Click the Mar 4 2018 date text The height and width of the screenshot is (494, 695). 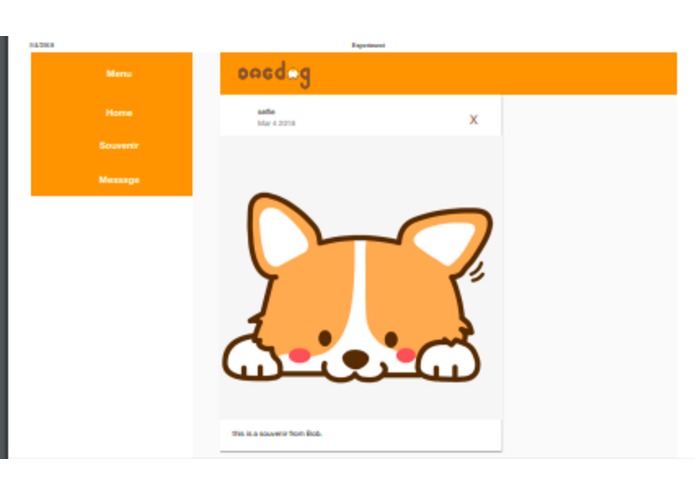276,123
